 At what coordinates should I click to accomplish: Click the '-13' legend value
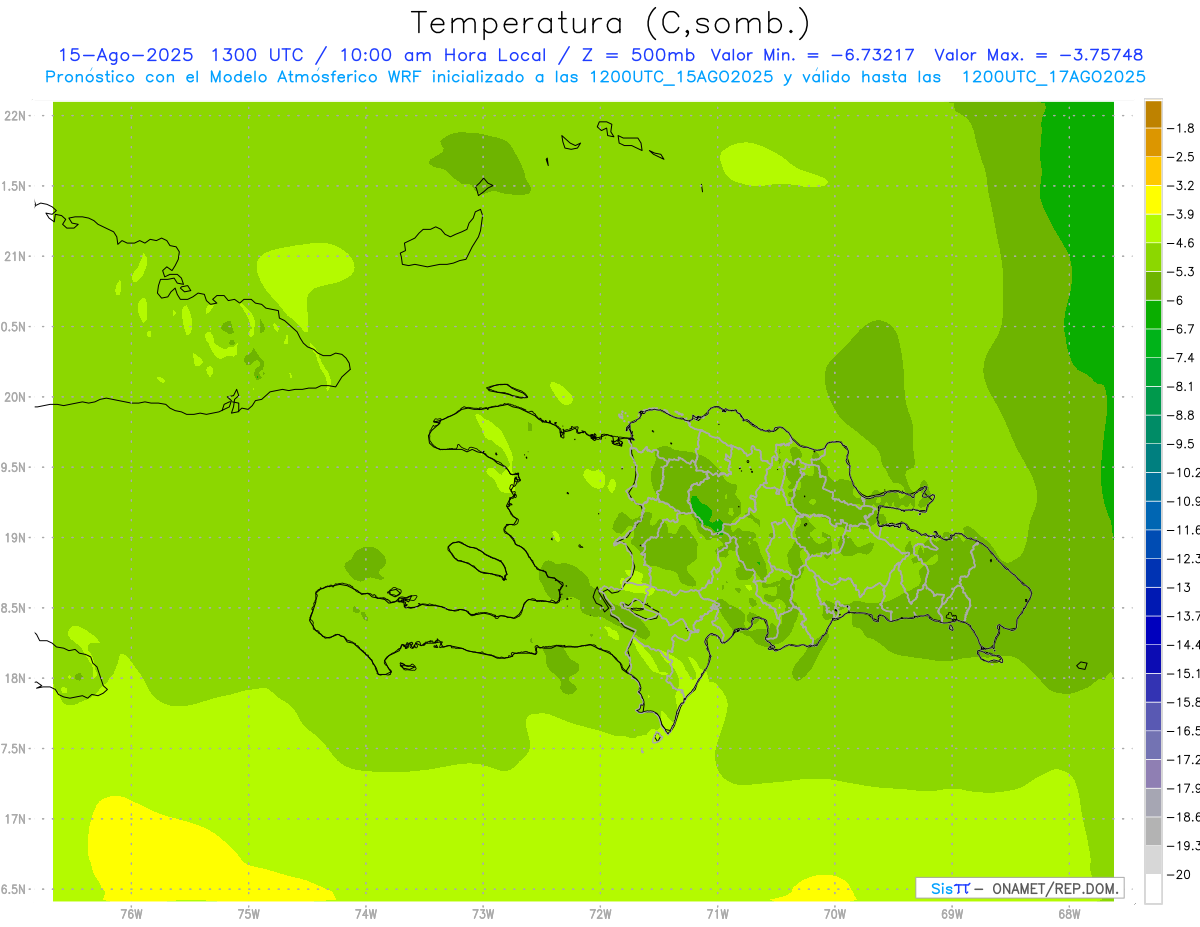(x=1180, y=588)
